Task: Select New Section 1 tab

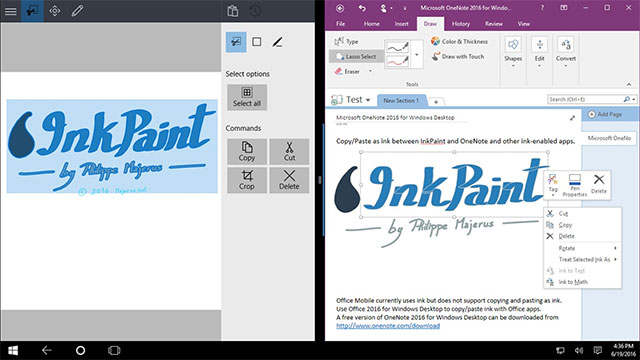Action: (x=401, y=100)
